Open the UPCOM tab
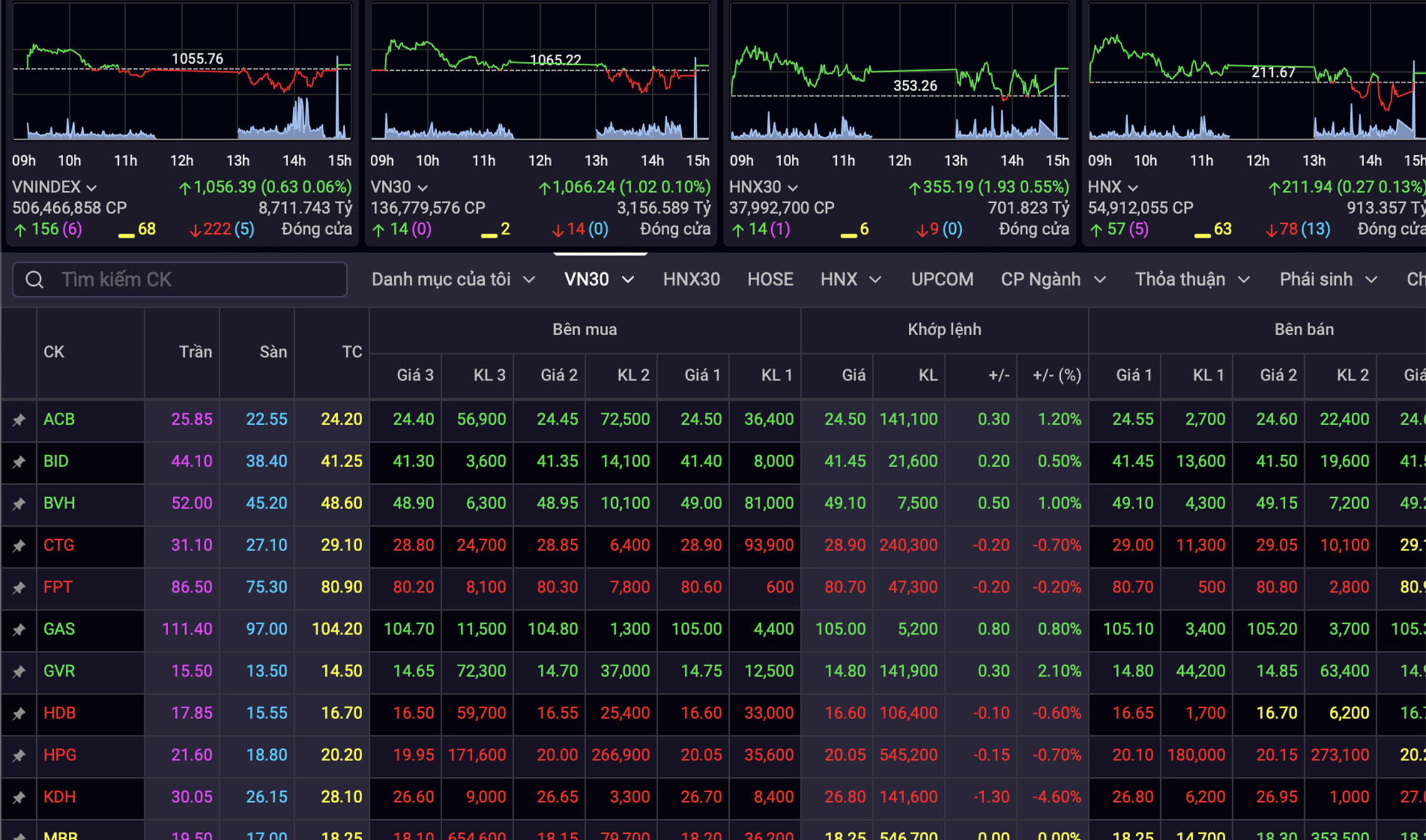This screenshot has height=840, width=1426. coord(942,280)
